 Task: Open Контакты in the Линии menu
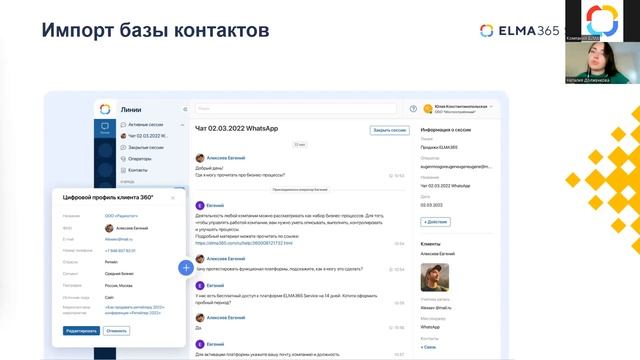tap(138, 170)
